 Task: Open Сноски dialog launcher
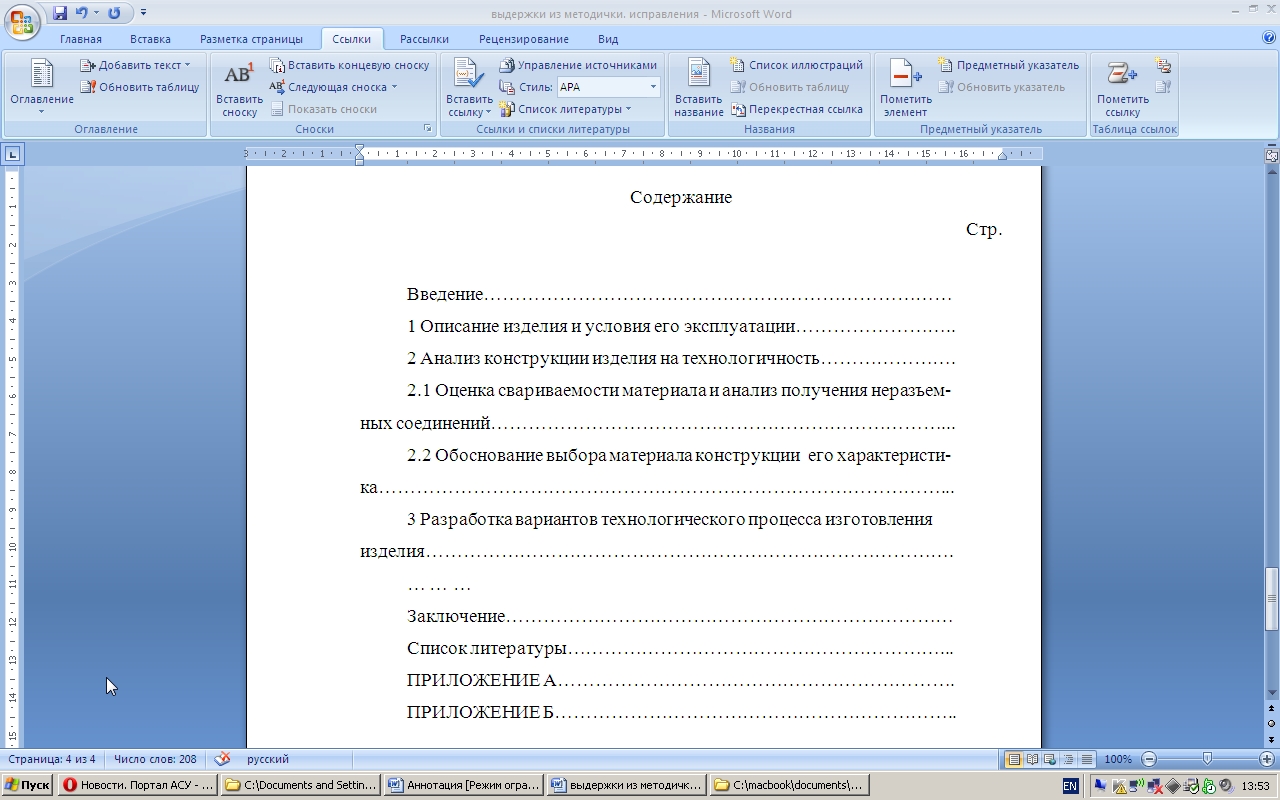[428, 129]
